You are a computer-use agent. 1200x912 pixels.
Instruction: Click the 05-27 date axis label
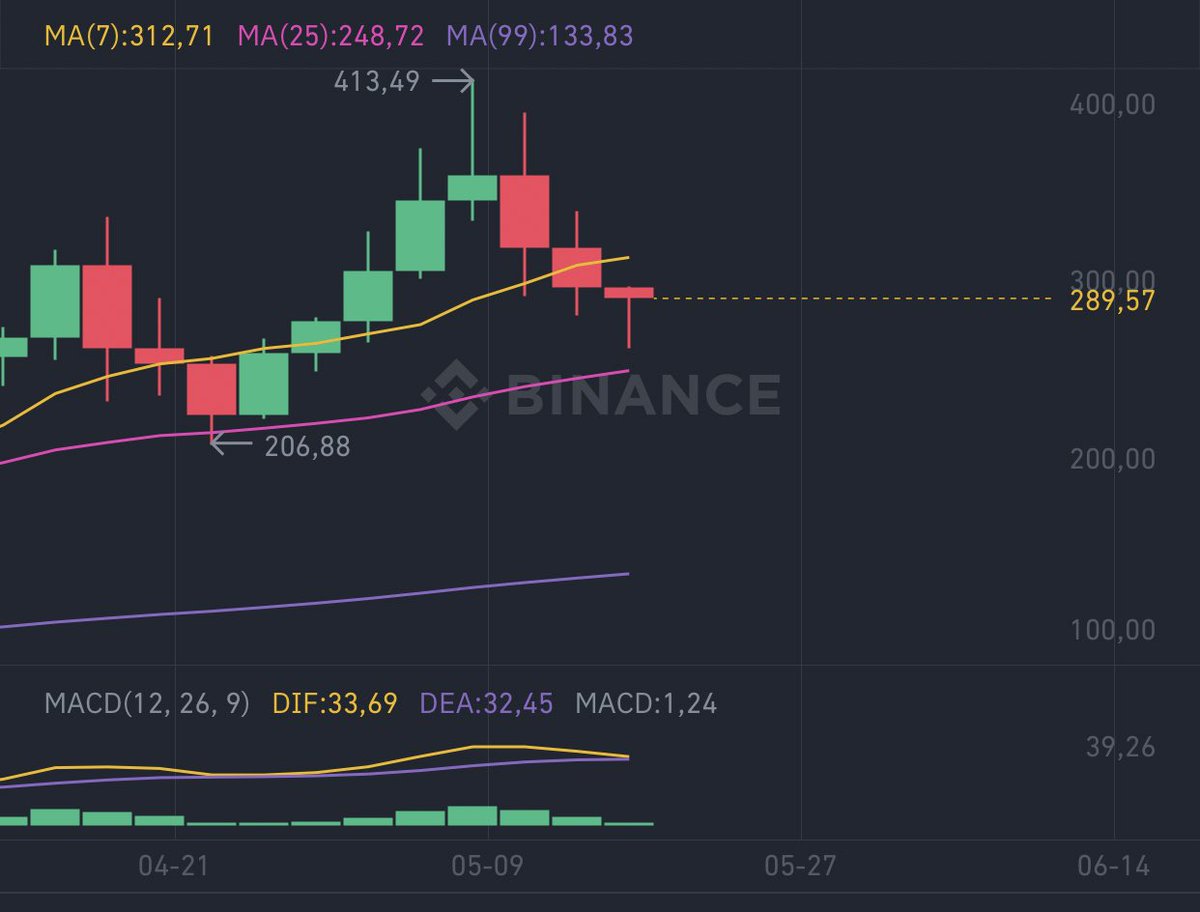click(x=801, y=866)
